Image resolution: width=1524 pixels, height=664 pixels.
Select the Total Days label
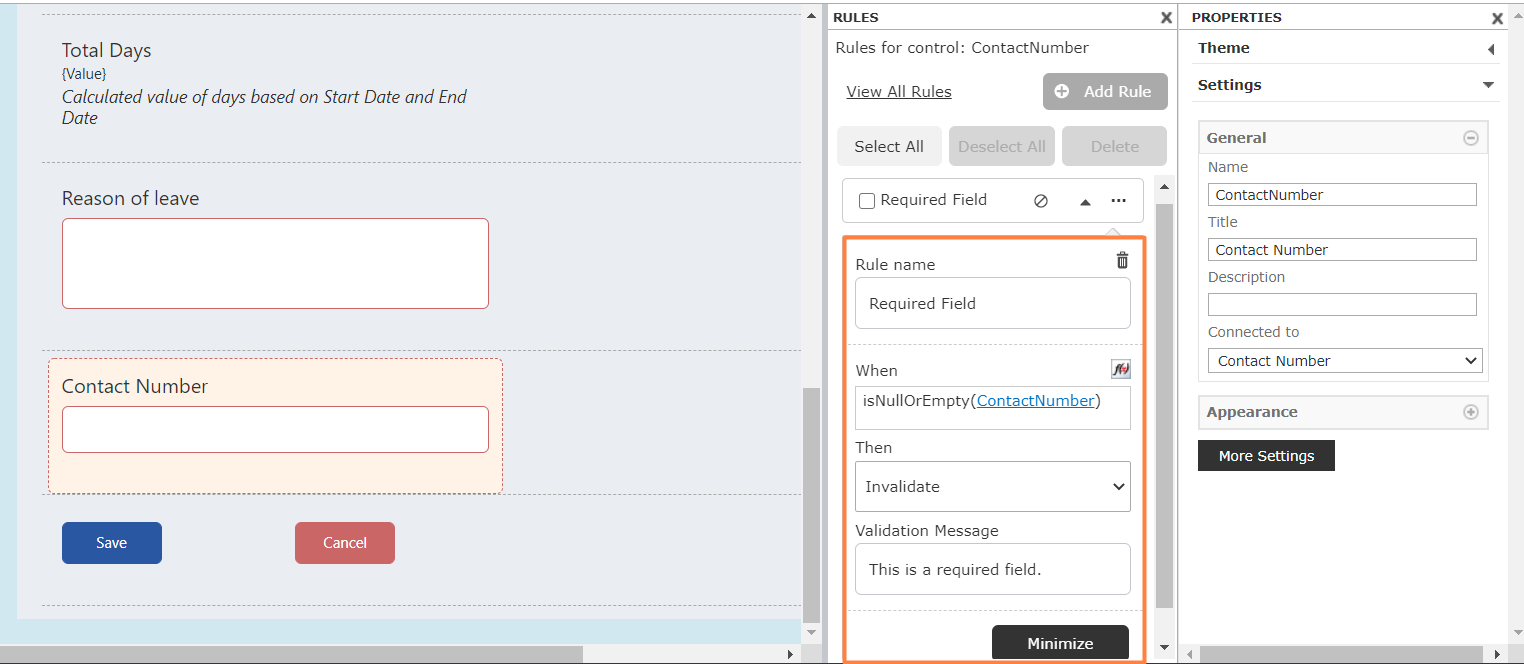(107, 50)
